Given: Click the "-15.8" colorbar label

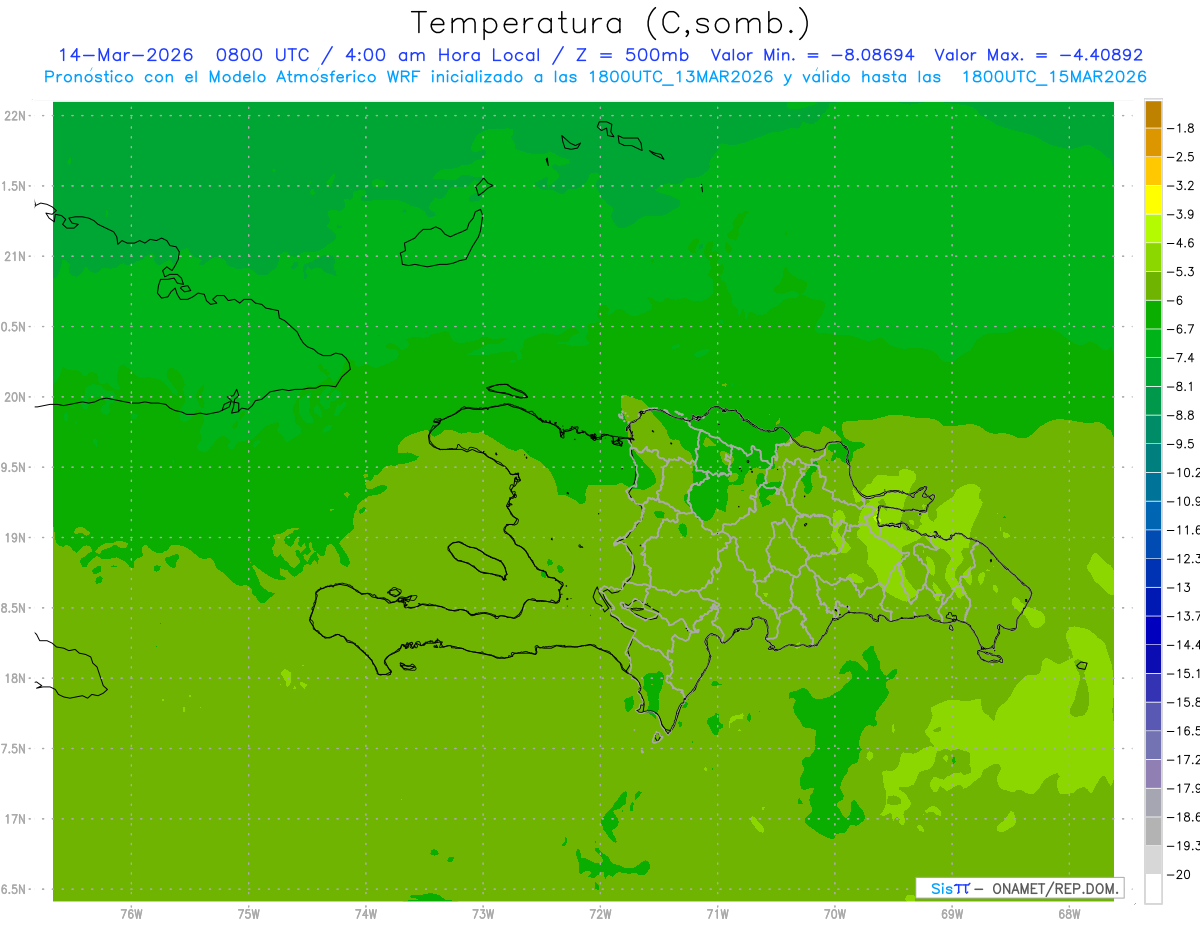Looking at the screenshot, I should 1184,702.
